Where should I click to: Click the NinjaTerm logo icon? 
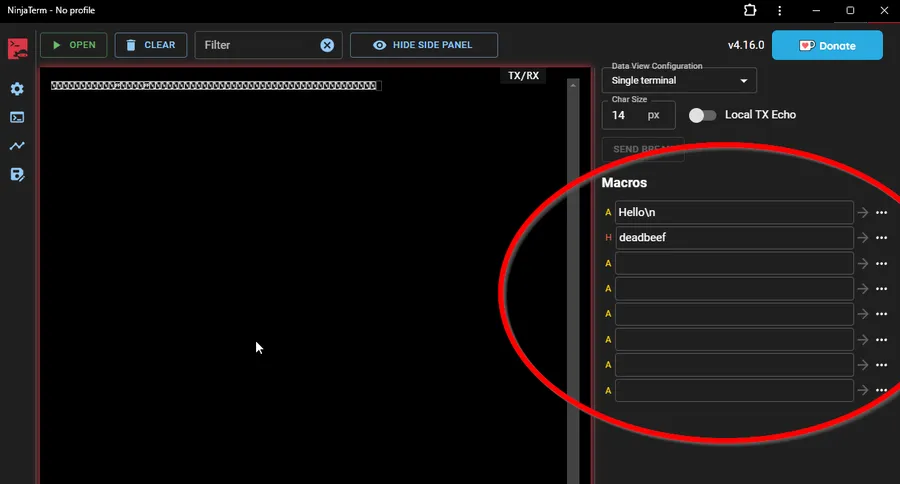pos(17,50)
